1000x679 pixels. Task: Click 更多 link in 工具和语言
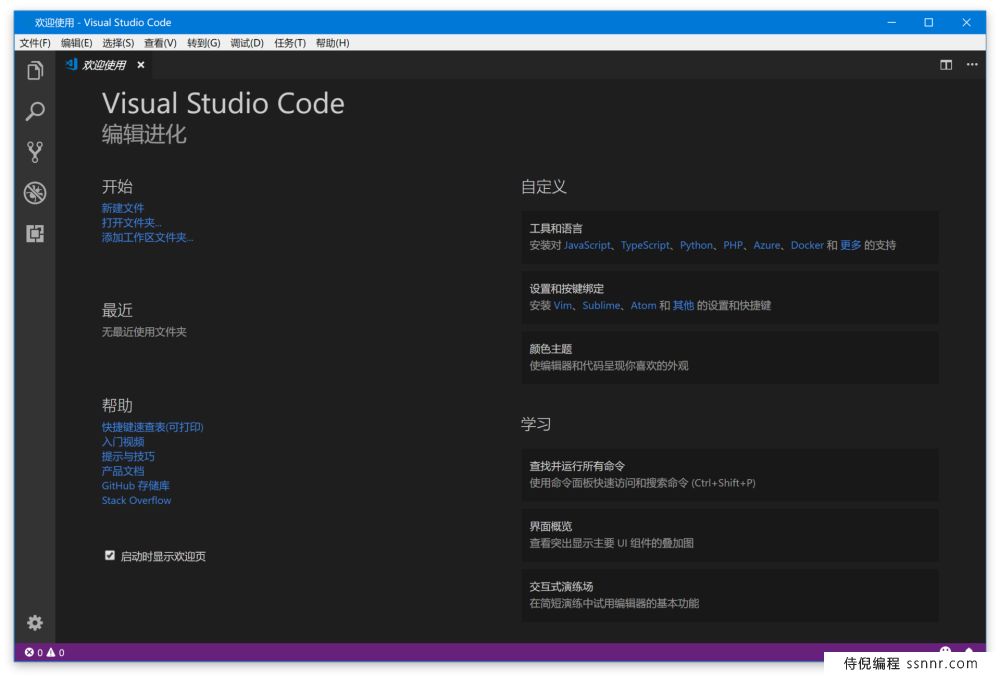pyautogui.click(x=851, y=245)
